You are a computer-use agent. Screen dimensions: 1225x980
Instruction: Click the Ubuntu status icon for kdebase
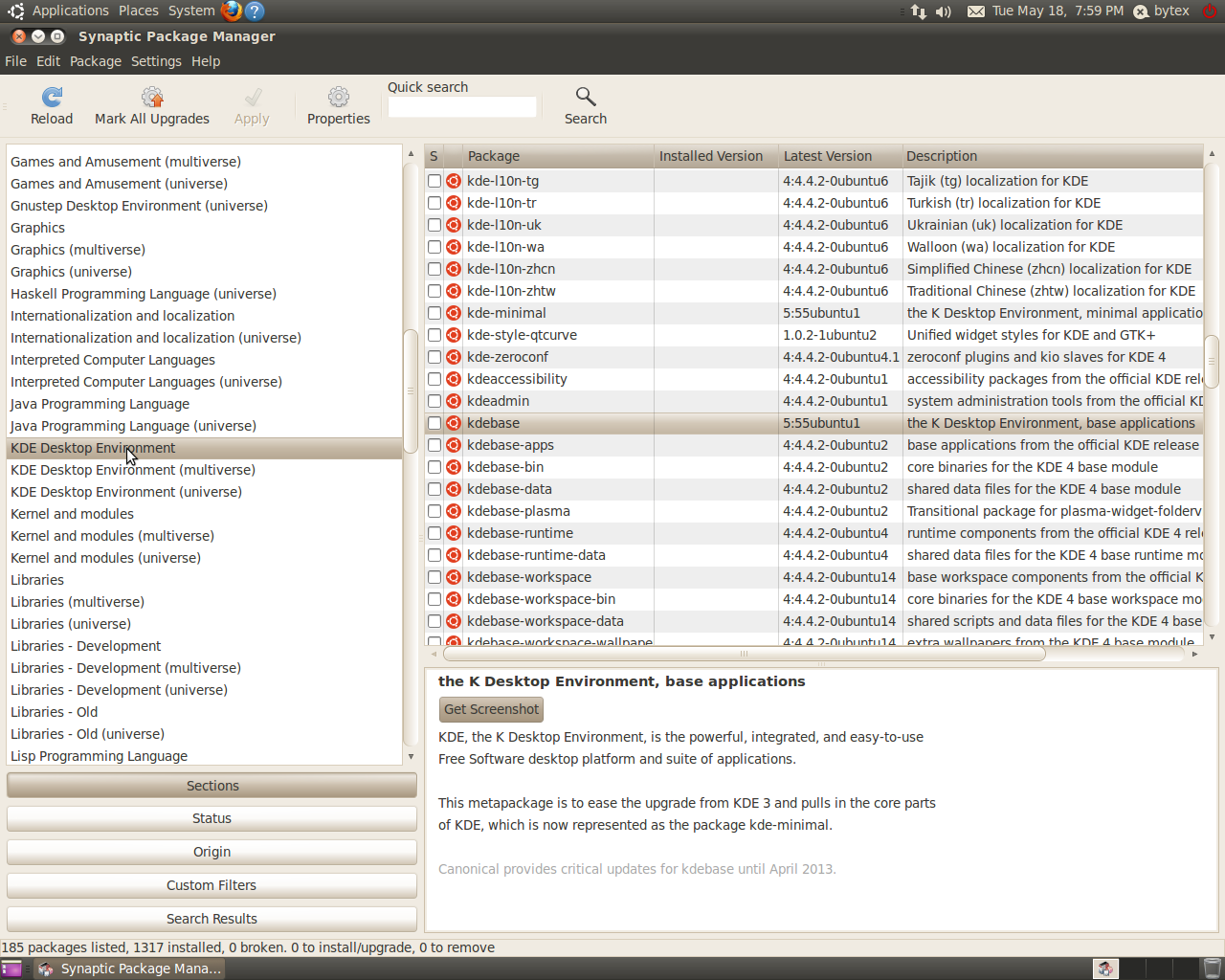[454, 423]
